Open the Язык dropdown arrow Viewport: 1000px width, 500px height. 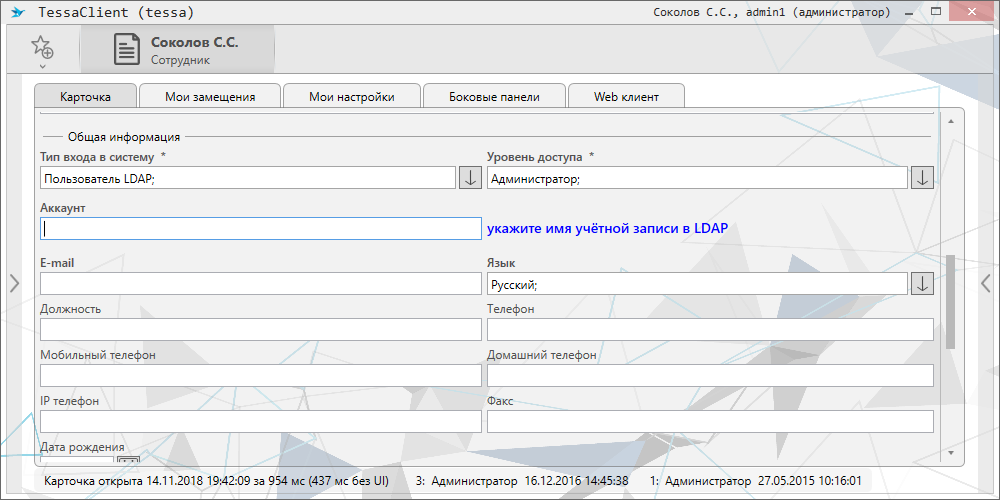coord(922,284)
